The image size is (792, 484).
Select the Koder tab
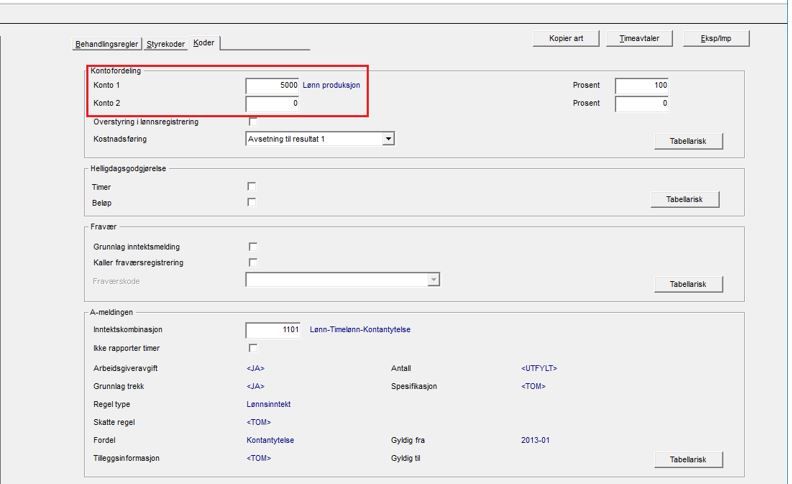pos(204,43)
